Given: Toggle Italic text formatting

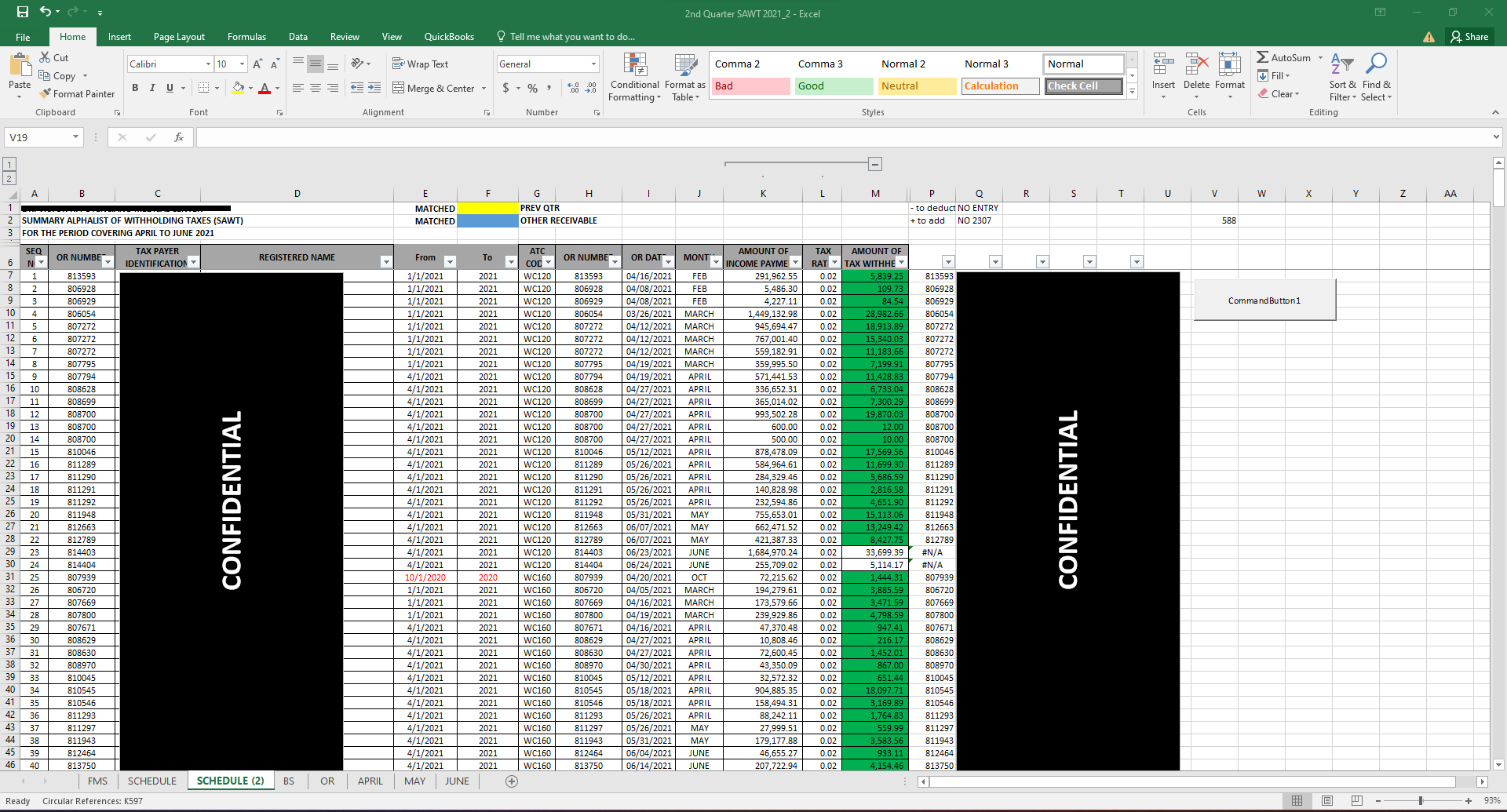Looking at the screenshot, I should [x=152, y=88].
